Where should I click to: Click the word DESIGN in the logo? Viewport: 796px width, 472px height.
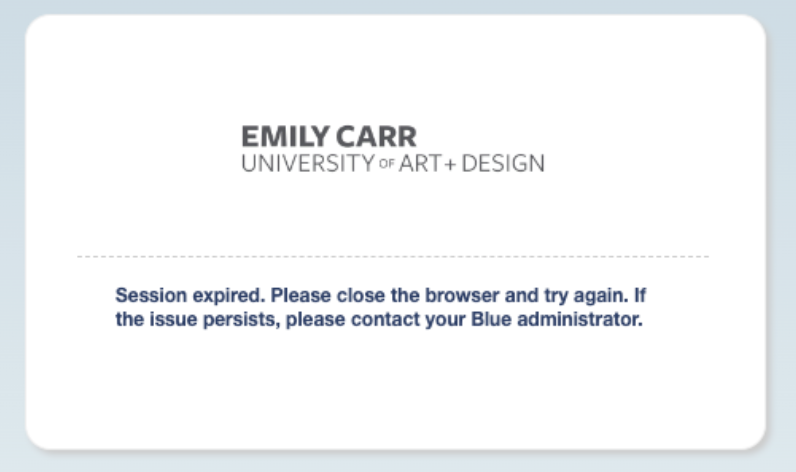pyautogui.click(x=503, y=163)
